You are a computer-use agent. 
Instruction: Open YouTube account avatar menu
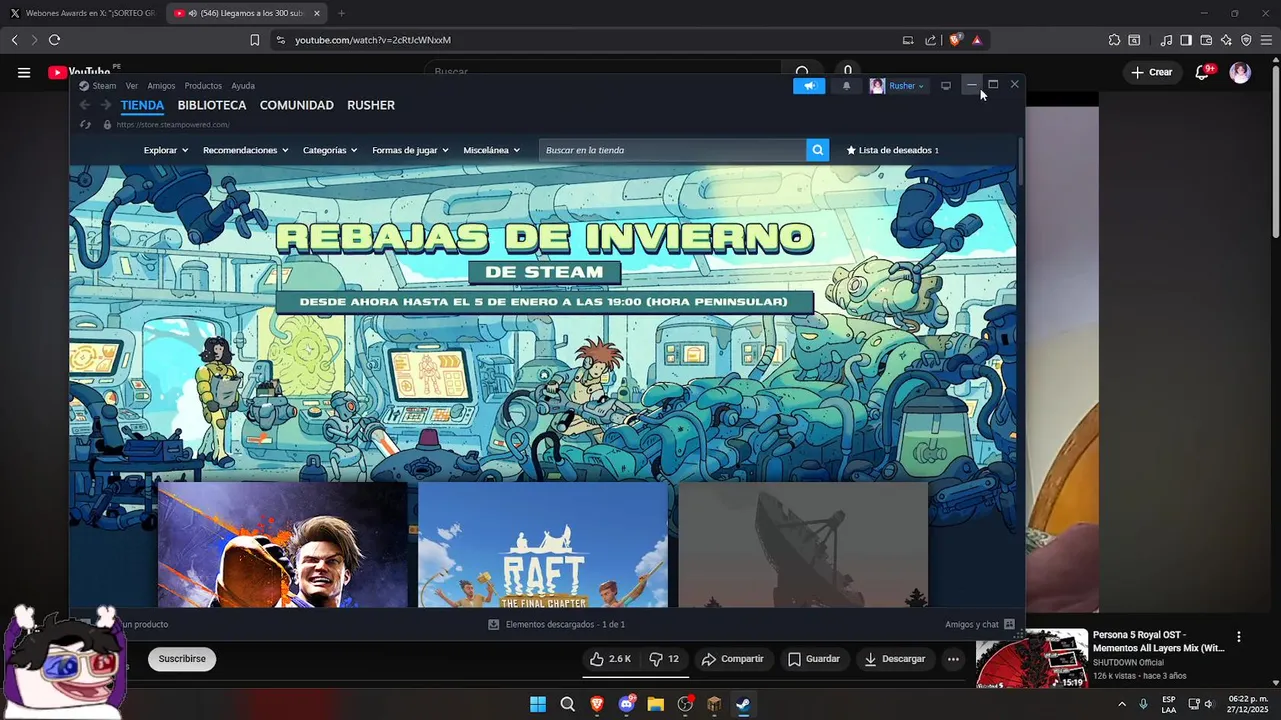point(1240,72)
